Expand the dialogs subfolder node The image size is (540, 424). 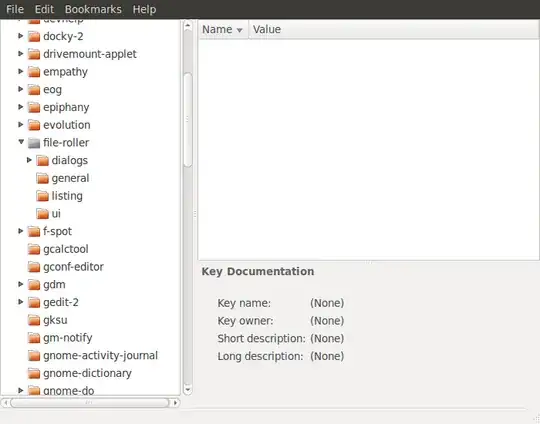pyautogui.click(x=29, y=160)
